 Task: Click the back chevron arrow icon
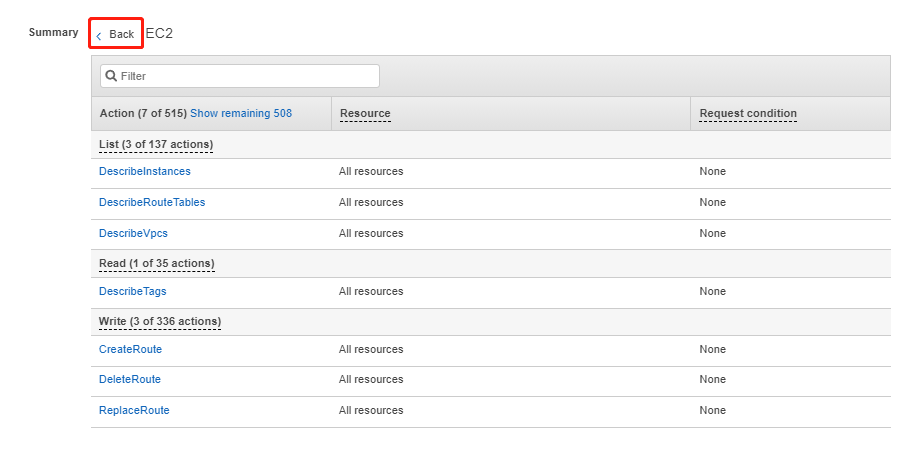[99, 35]
